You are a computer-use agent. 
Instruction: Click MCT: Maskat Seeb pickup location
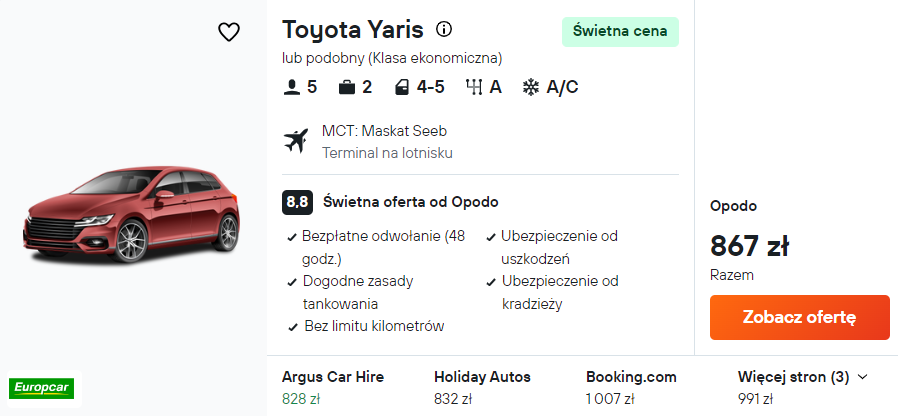(x=384, y=131)
